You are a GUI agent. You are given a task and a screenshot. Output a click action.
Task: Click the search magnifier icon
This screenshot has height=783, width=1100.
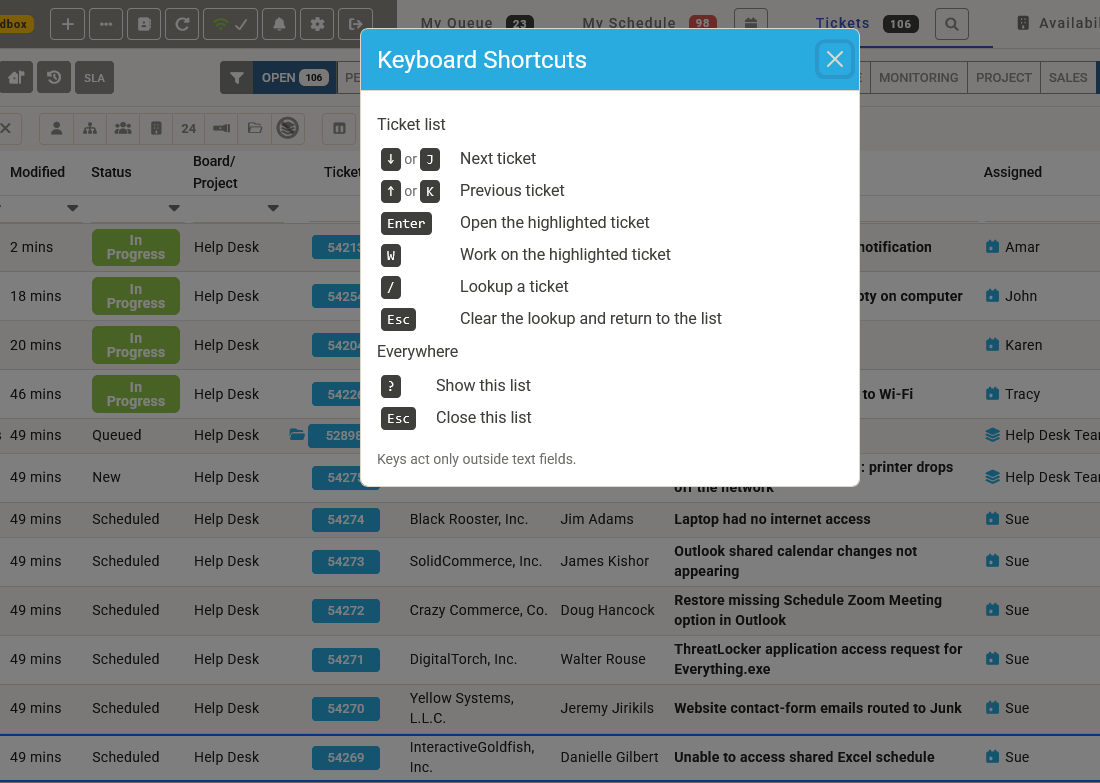(952, 24)
